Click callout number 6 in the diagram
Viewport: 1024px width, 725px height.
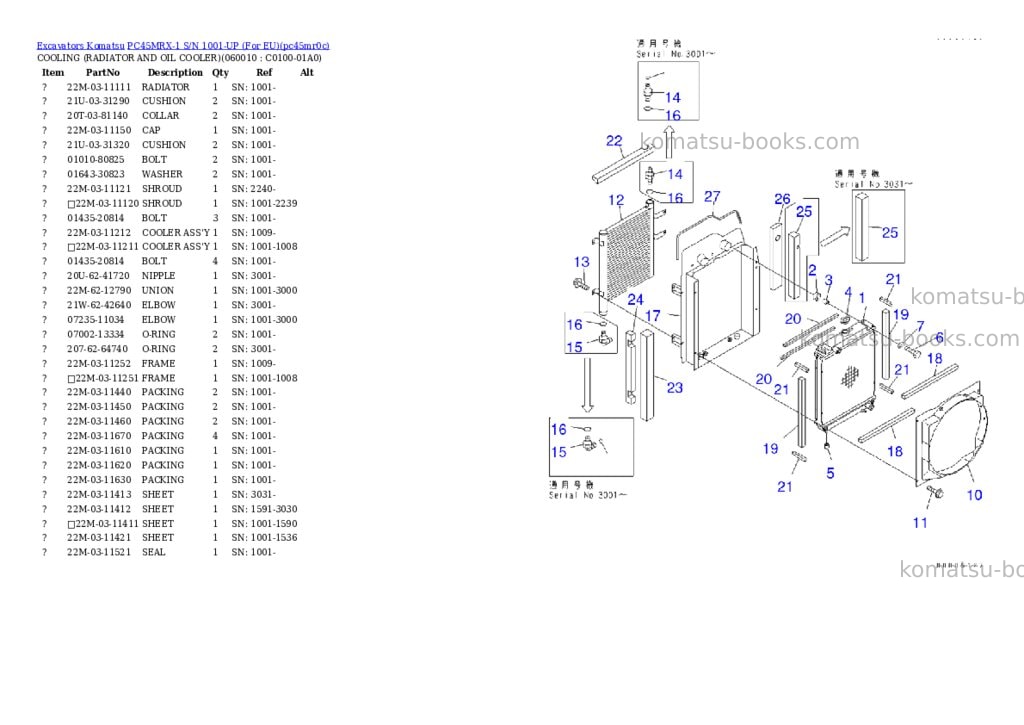coord(939,338)
